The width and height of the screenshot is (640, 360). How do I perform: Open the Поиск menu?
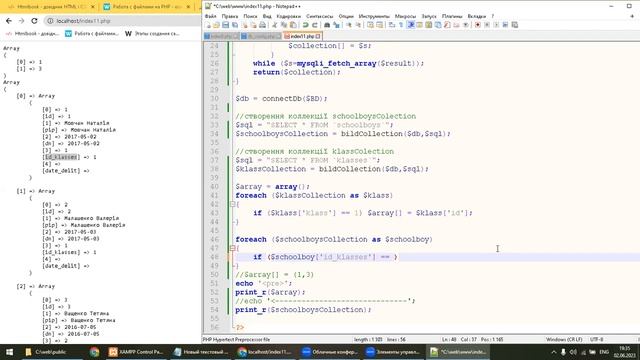tap(250, 16)
